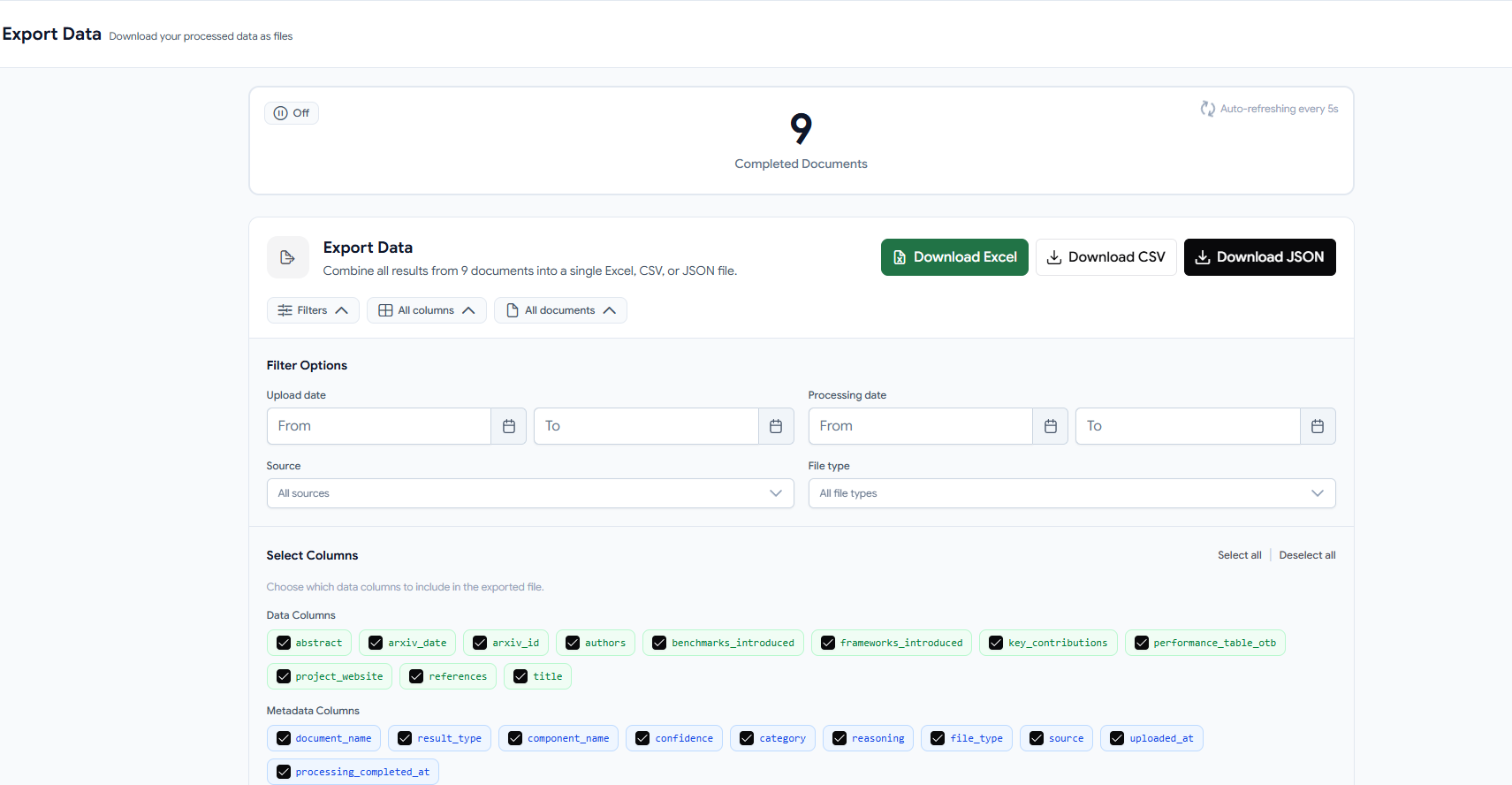Uncheck the arxiv_date column
This screenshot has width=1512, height=785.
tap(376, 643)
